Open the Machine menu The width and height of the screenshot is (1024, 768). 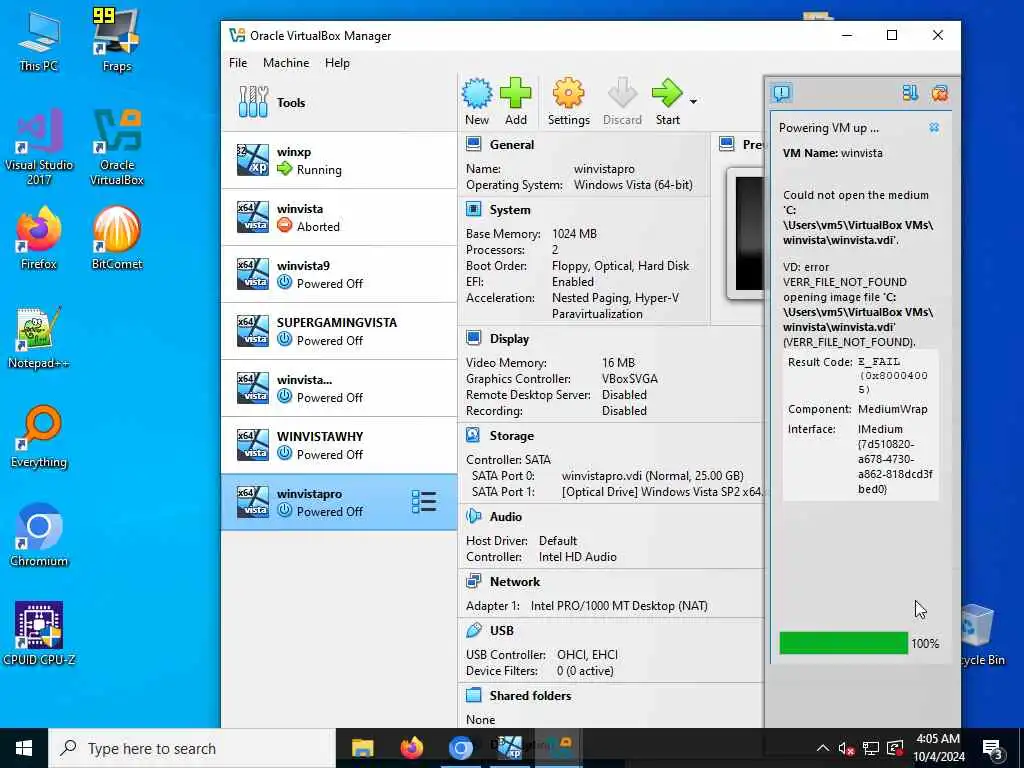point(286,63)
